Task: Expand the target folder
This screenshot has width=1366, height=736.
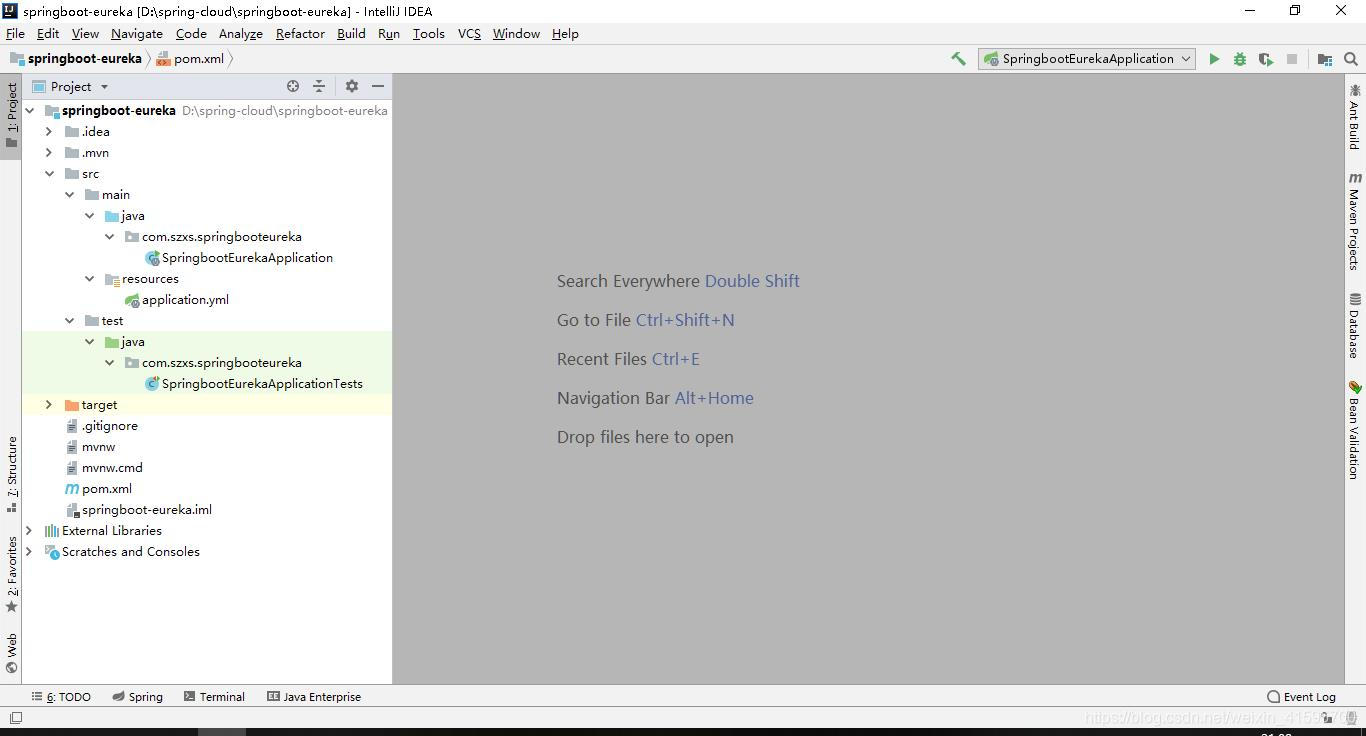Action: tap(49, 405)
